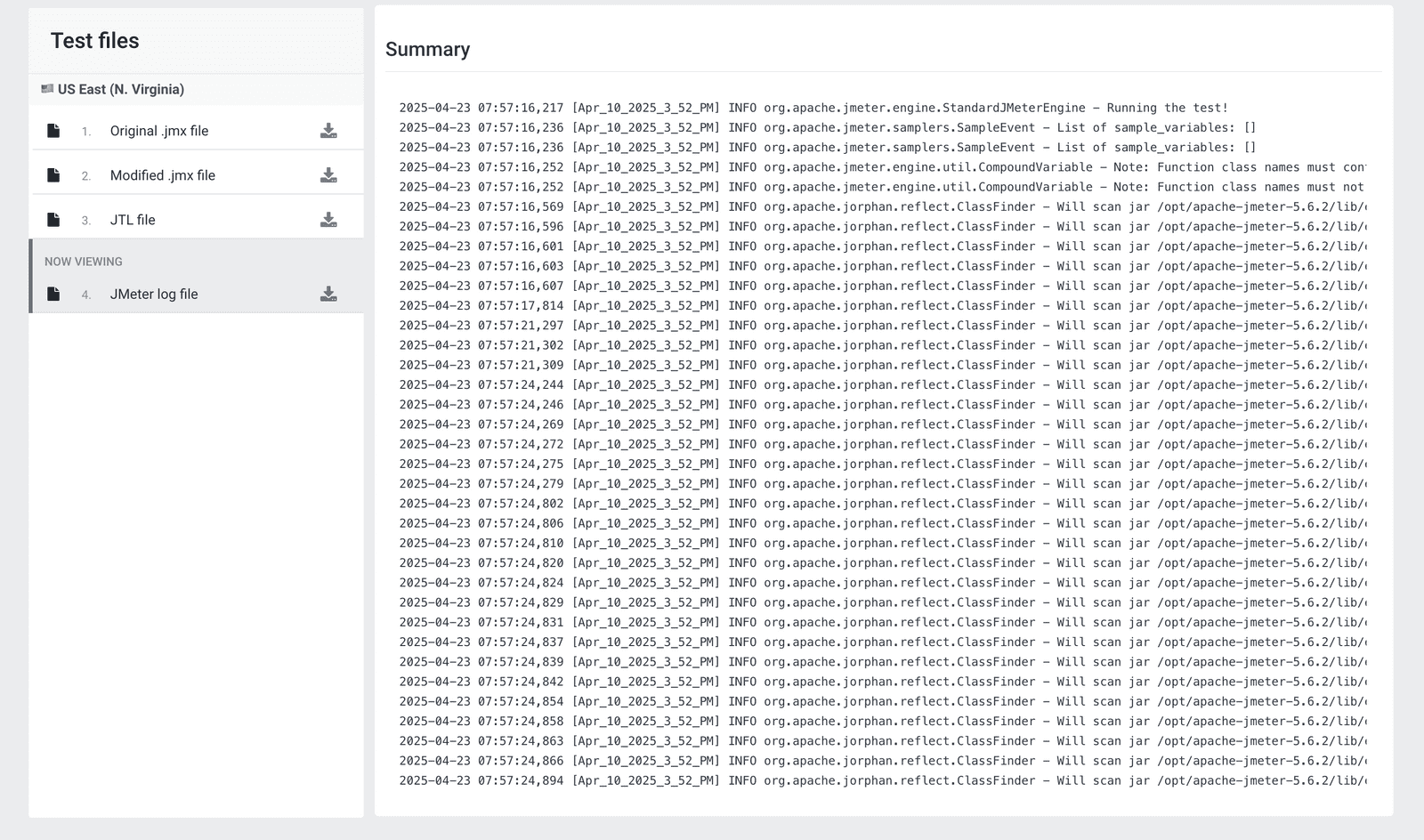The width and height of the screenshot is (1424, 840).
Task: Click the document icon beside JTL file
Action: [53, 220]
